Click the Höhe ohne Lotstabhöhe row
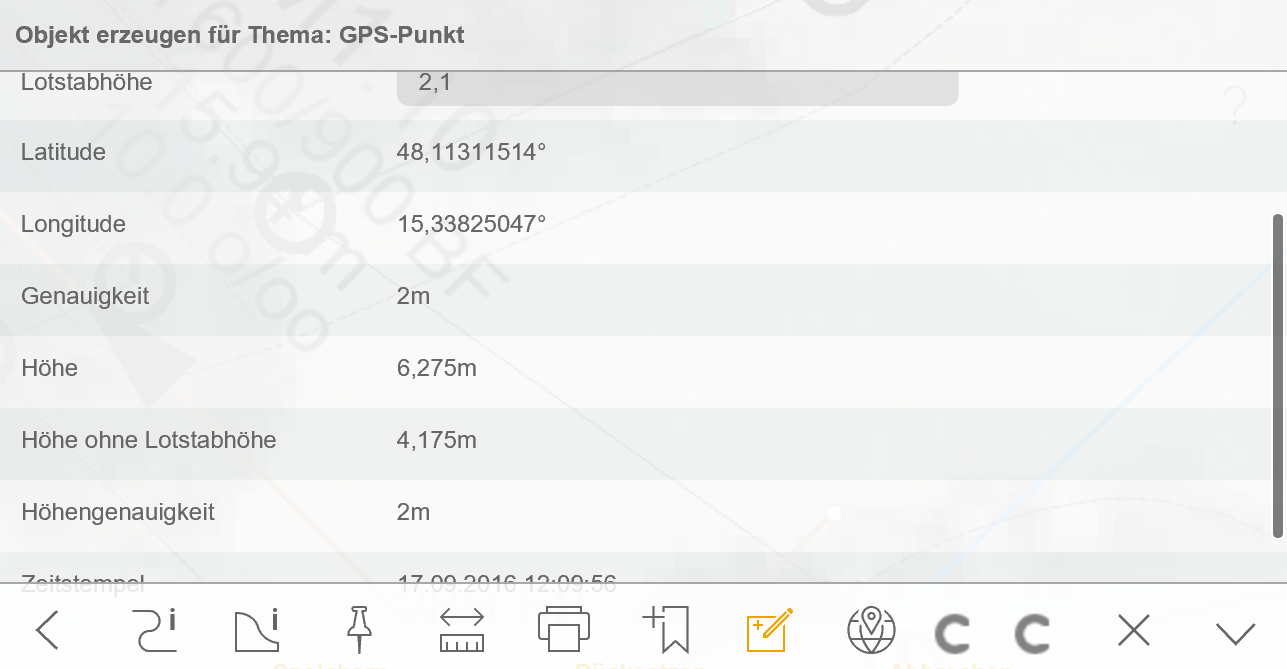This screenshot has width=1287, height=669. [640, 440]
